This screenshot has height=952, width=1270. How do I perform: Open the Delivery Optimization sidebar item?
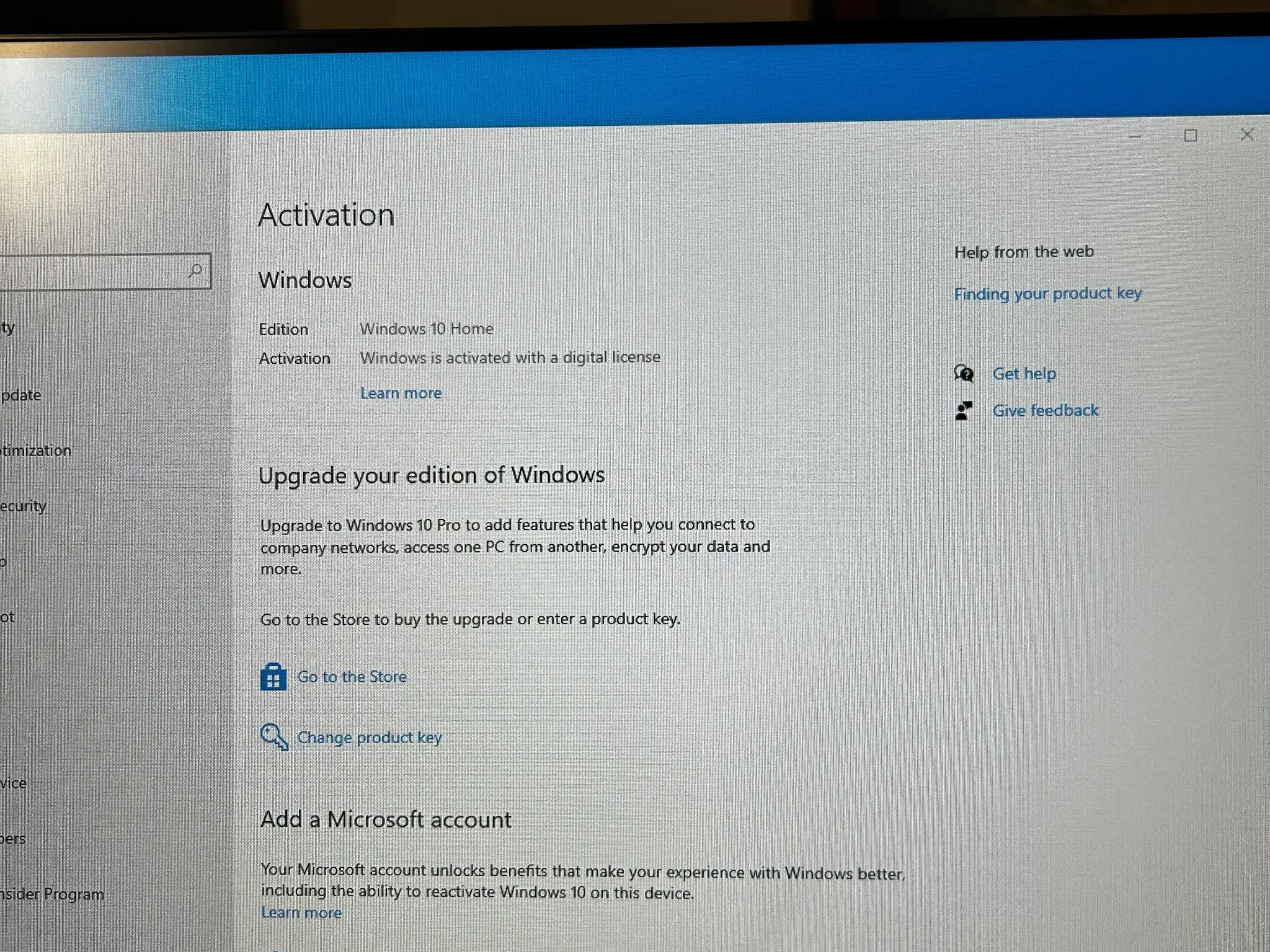[x=35, y=451]
